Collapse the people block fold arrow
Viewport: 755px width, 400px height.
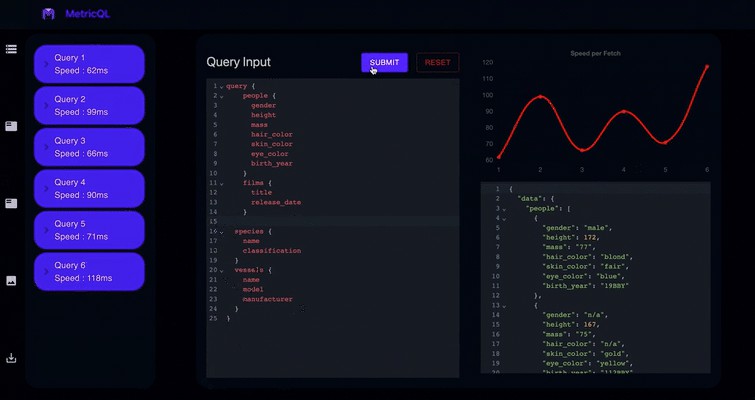222,95
